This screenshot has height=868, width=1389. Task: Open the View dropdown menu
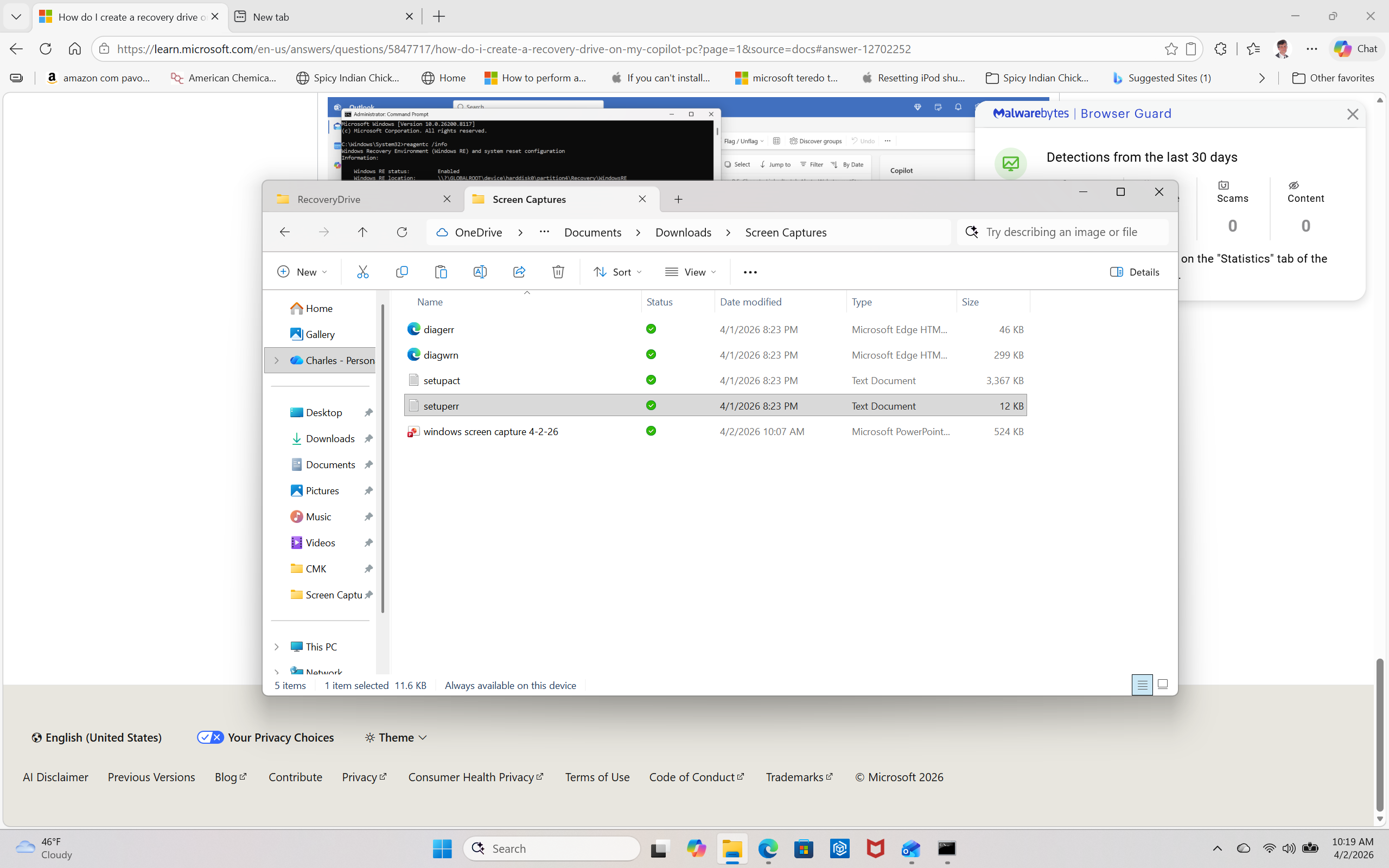tap(691, 272)
